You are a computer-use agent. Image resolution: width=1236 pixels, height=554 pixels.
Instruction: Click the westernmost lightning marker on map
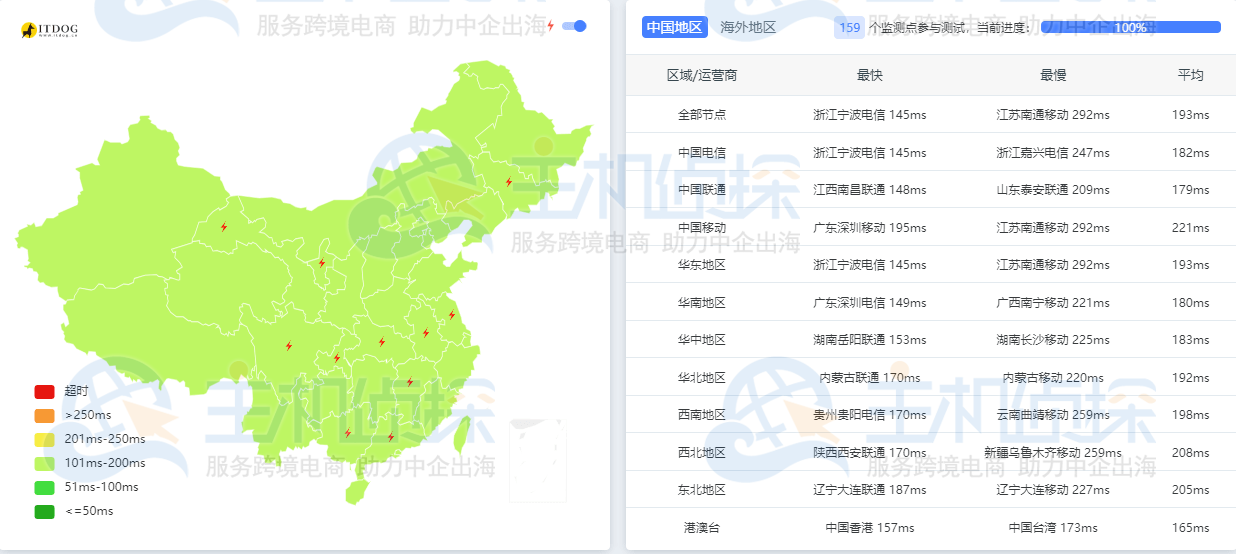point(224,227)
